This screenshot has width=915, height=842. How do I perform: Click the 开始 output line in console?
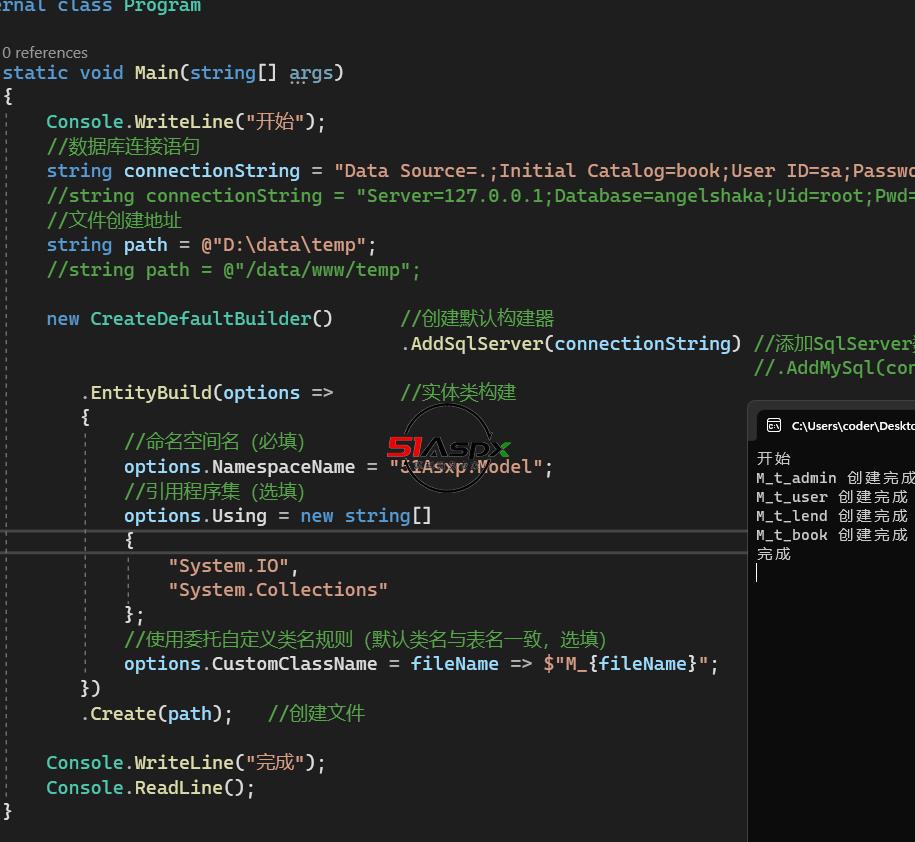coord(774,458)
